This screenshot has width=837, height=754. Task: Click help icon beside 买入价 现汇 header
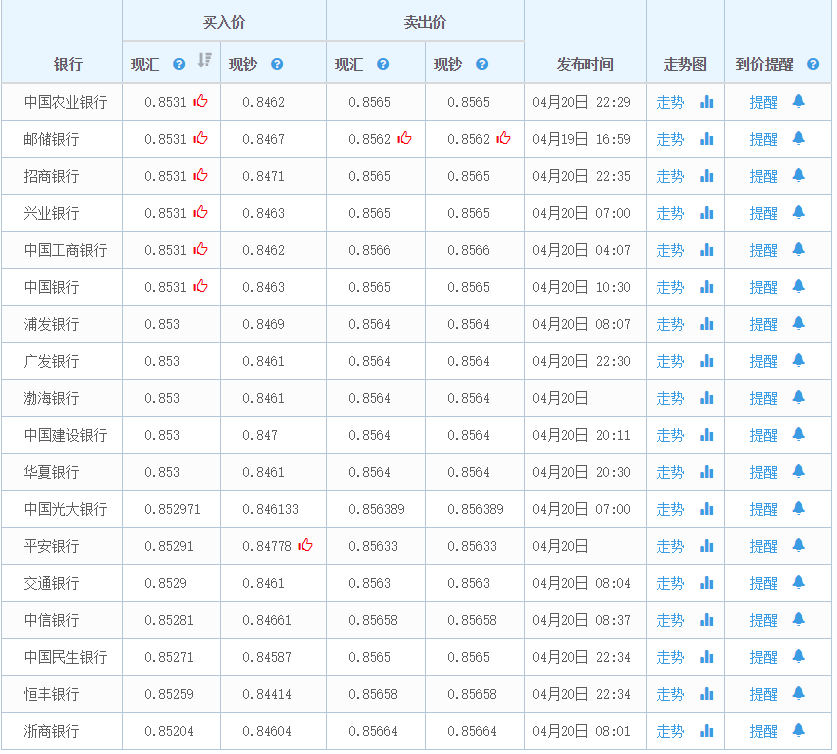pos(179,64)
